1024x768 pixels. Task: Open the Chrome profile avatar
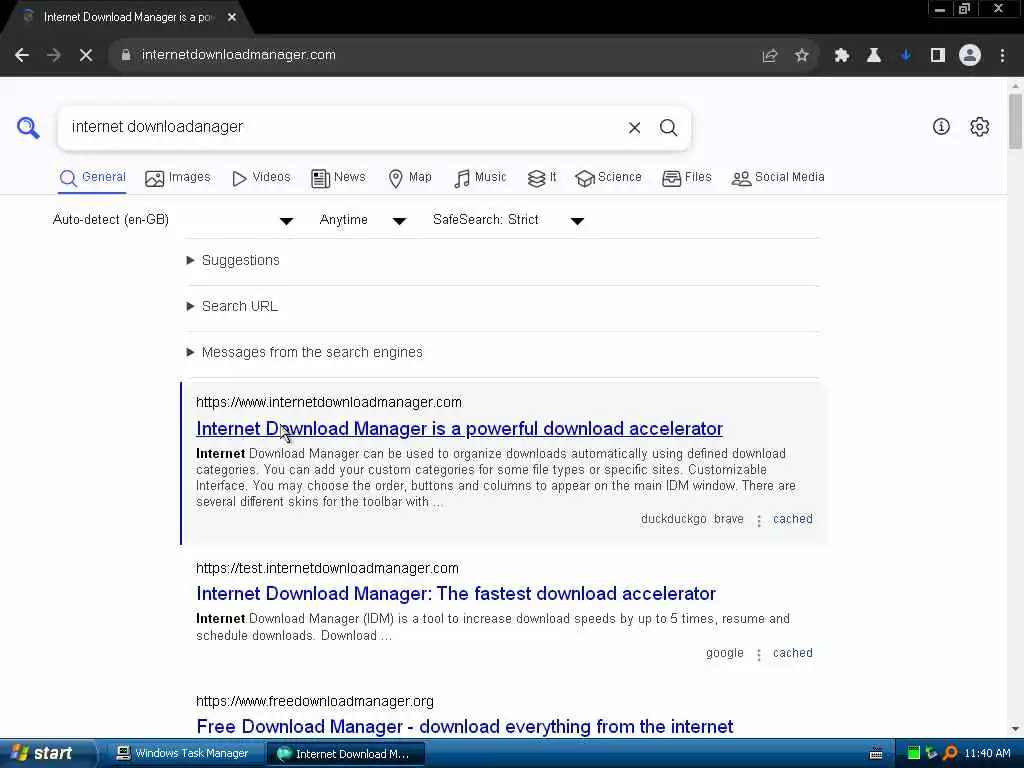pyautogui.click(x=970, y=56)
